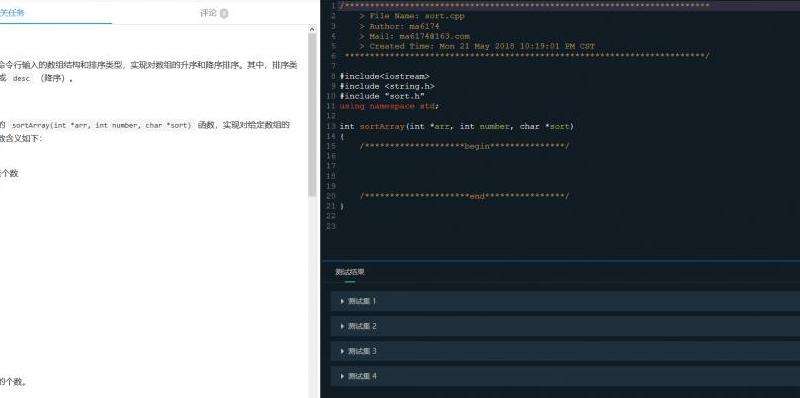This screenshot has height=398, width=800.
Task: Switch to the 评论 tab
Action: (208, 13)
